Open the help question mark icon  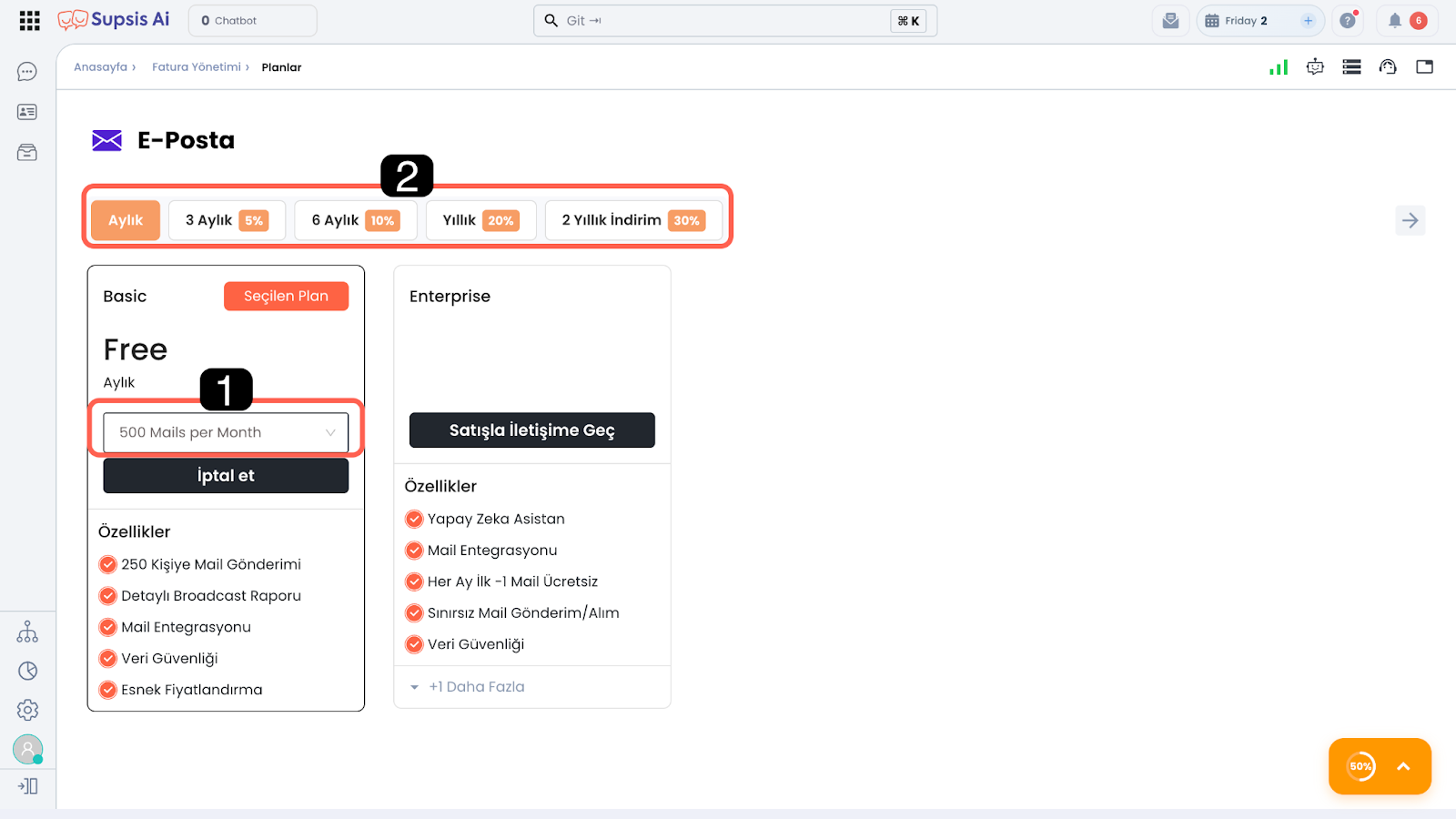[1348, 21]
